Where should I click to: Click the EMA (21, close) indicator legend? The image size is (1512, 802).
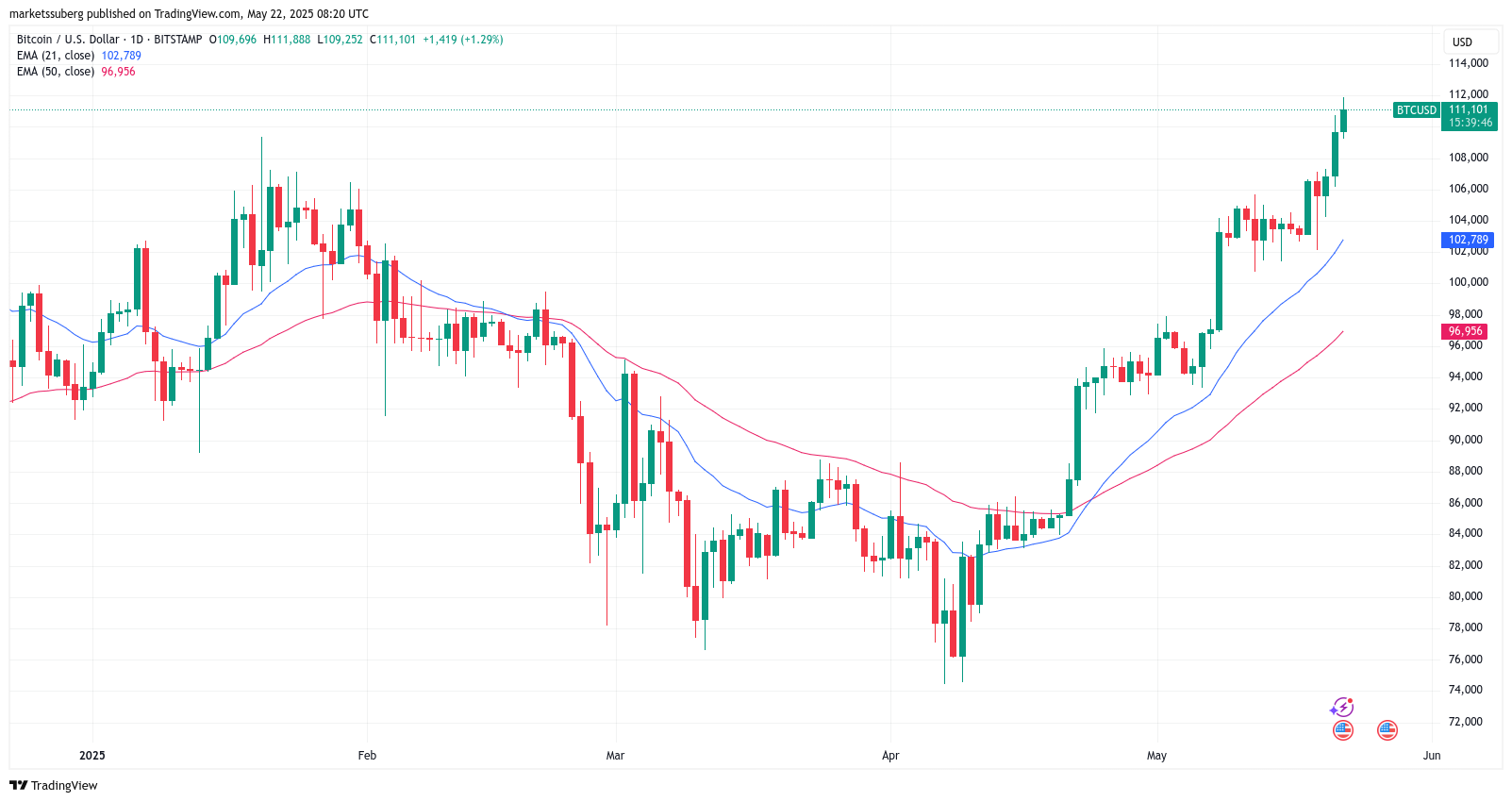point(56,56)
